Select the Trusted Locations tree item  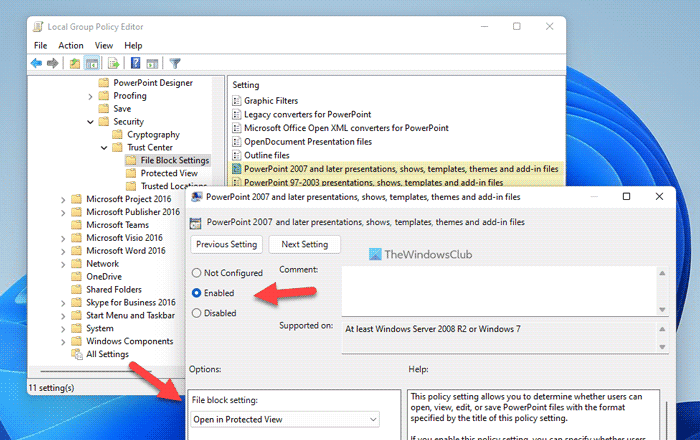(x=174, y=186)
